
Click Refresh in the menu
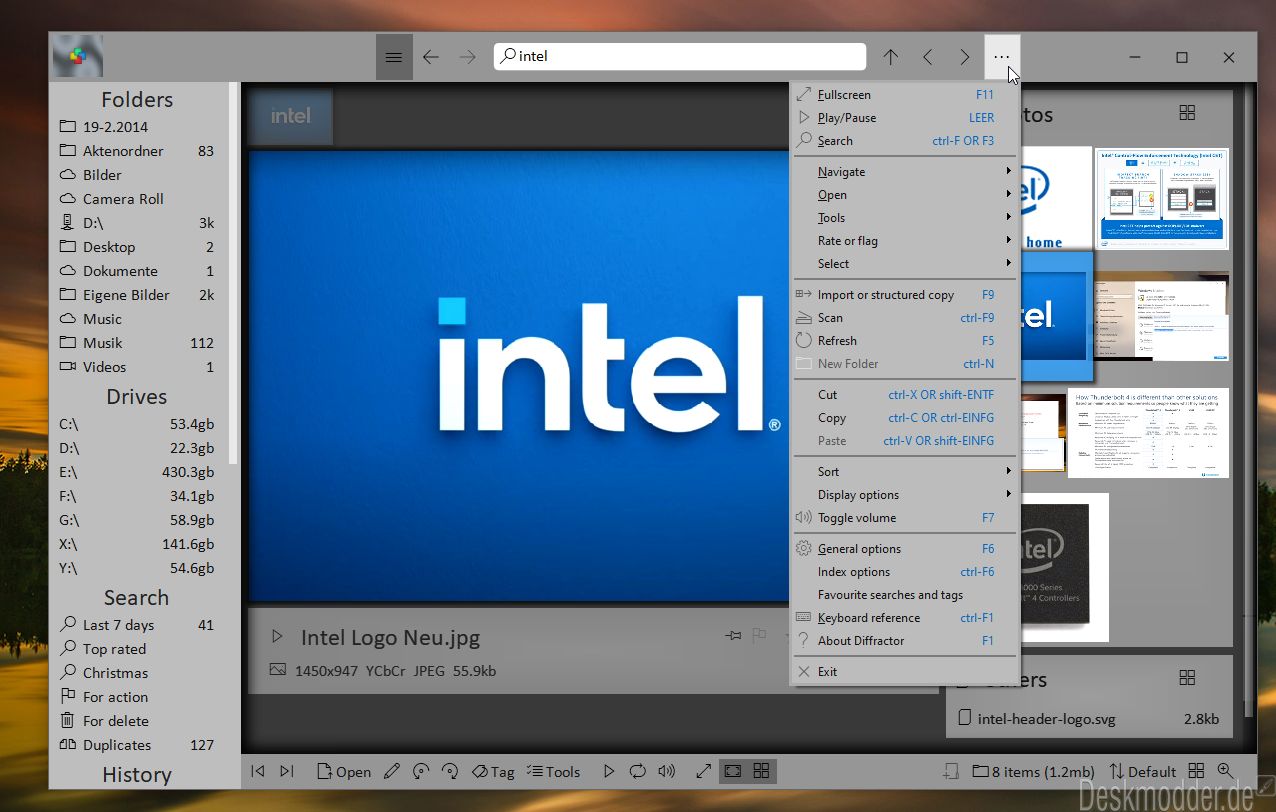905,341
